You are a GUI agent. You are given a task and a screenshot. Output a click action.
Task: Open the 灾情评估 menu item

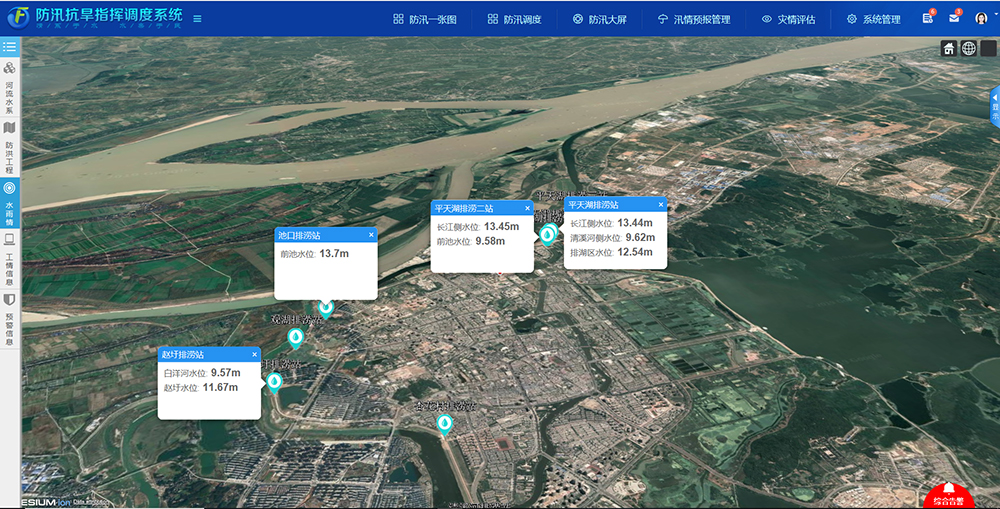click(788, 19)
